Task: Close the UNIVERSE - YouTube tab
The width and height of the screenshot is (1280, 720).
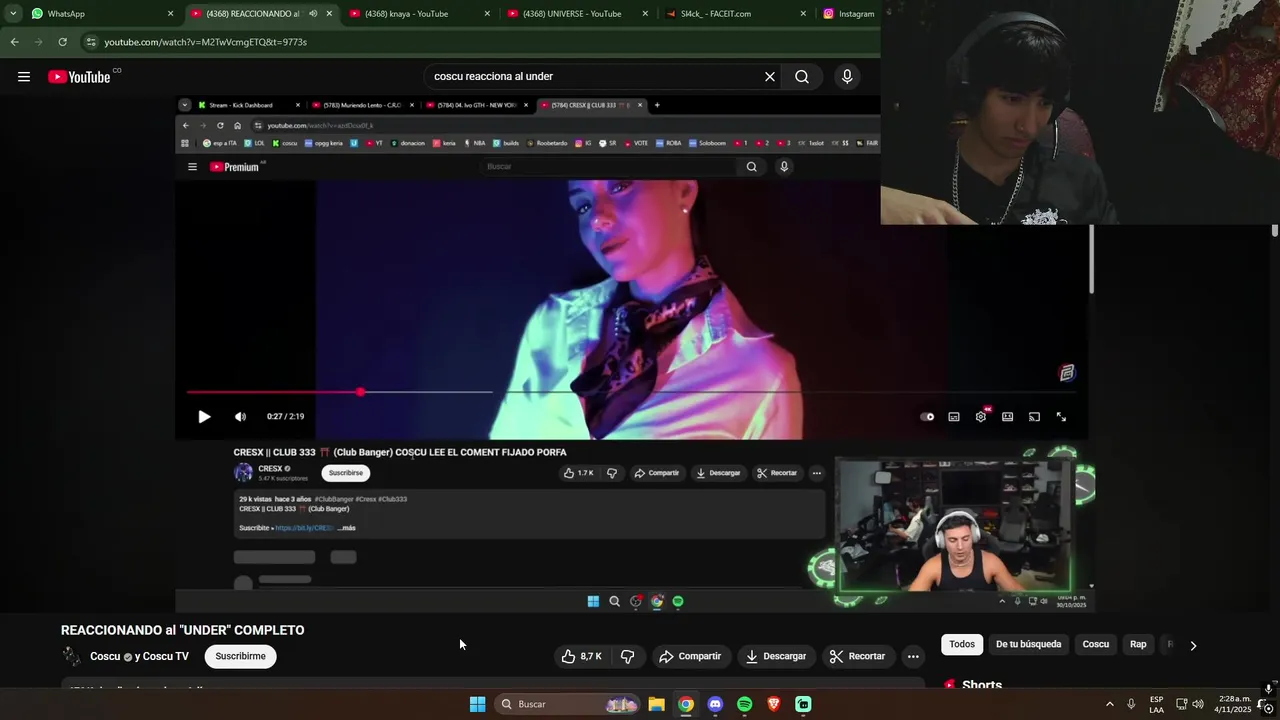Action: tap(645, 14)
